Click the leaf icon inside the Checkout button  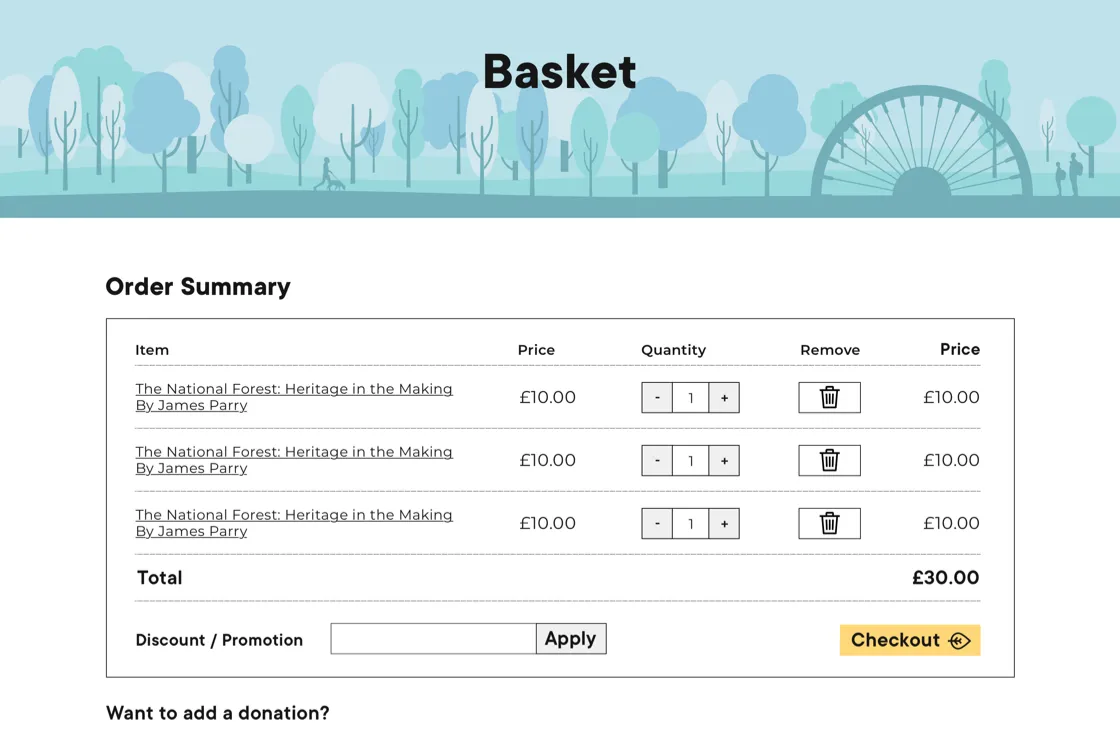(x=959, y=640)
